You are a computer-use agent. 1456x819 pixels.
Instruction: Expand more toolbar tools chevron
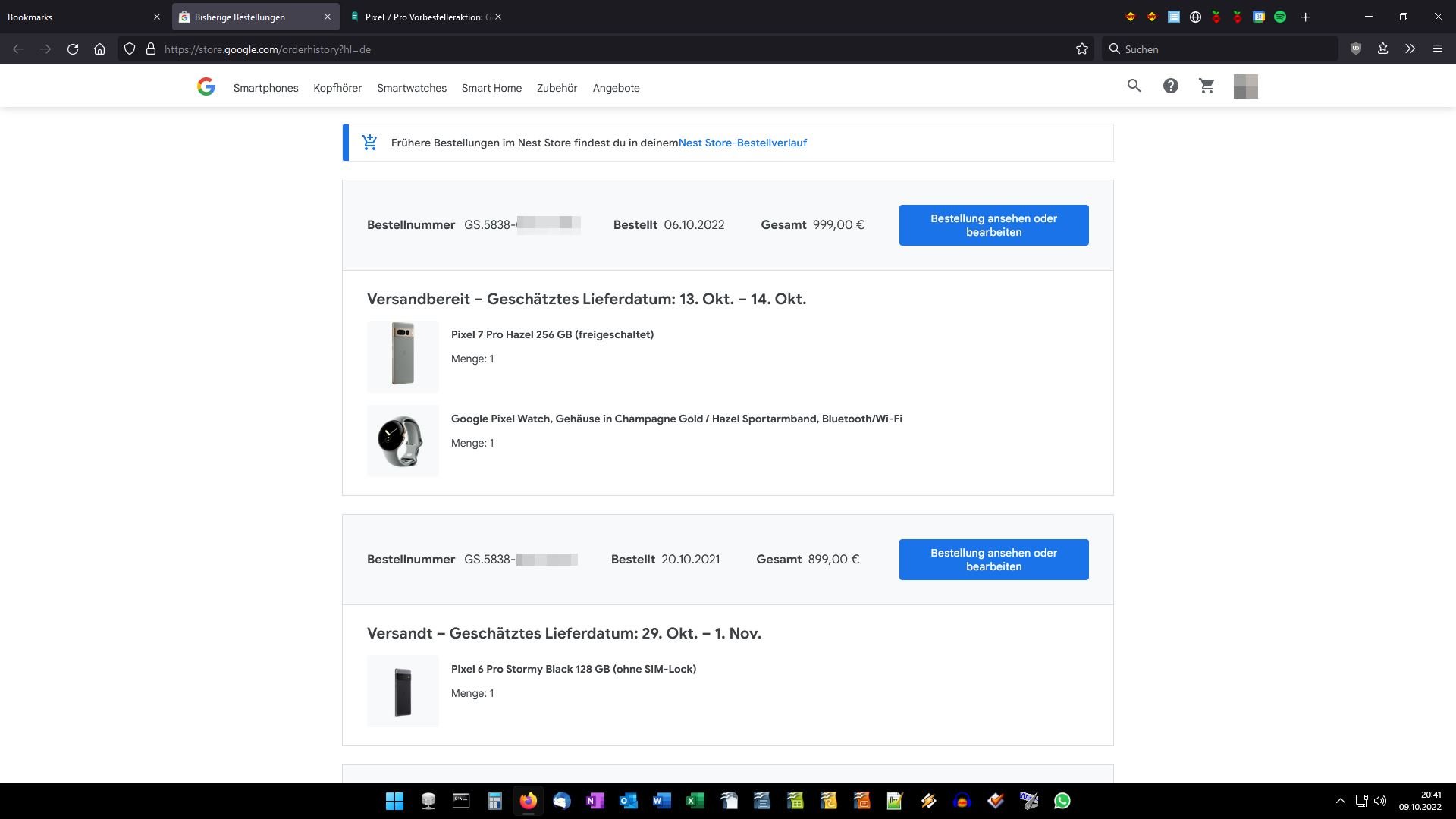[1410, 49]
